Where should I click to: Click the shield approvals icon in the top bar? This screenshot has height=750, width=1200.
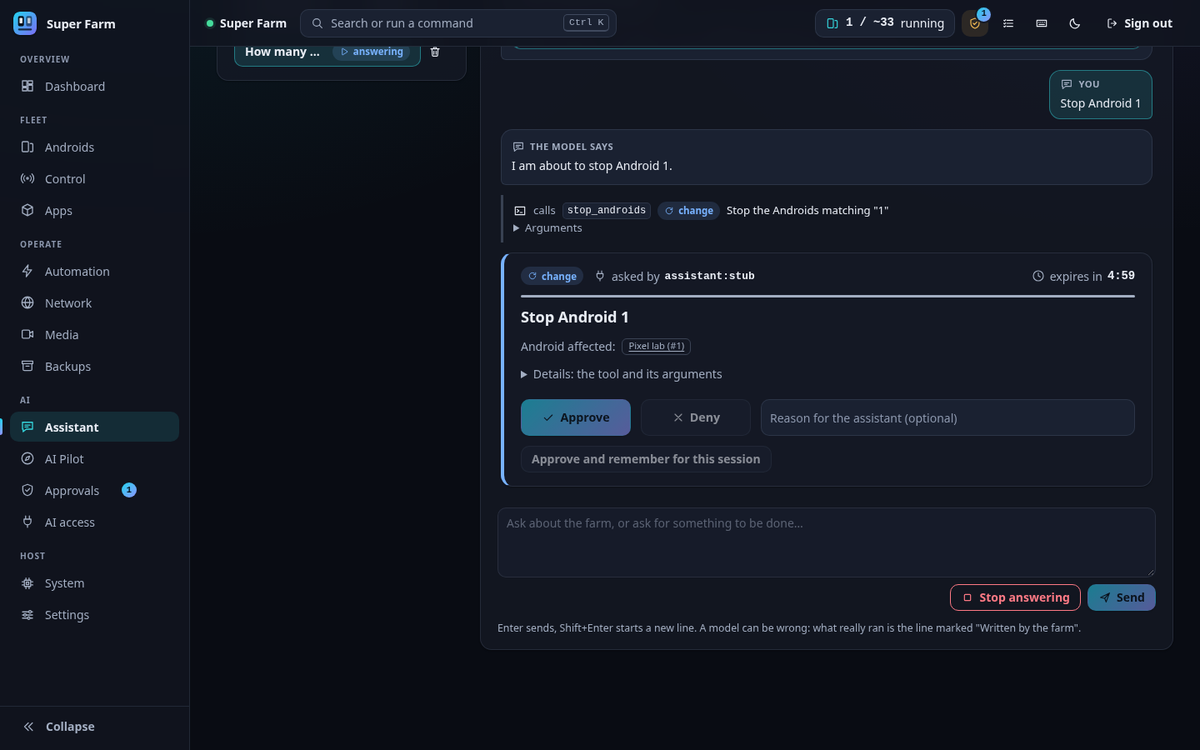(x=975, y=23)
